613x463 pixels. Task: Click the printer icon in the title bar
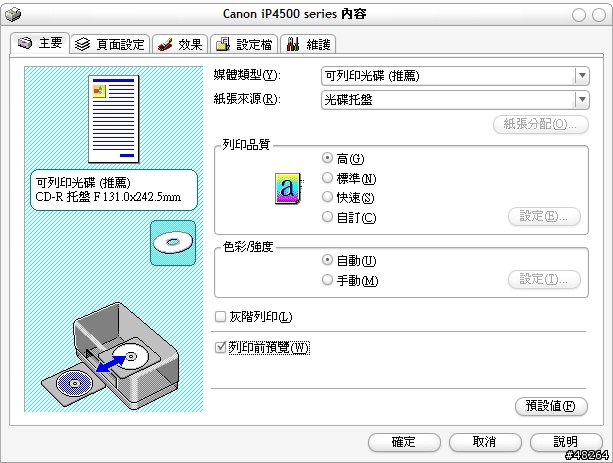click(13, 14)
